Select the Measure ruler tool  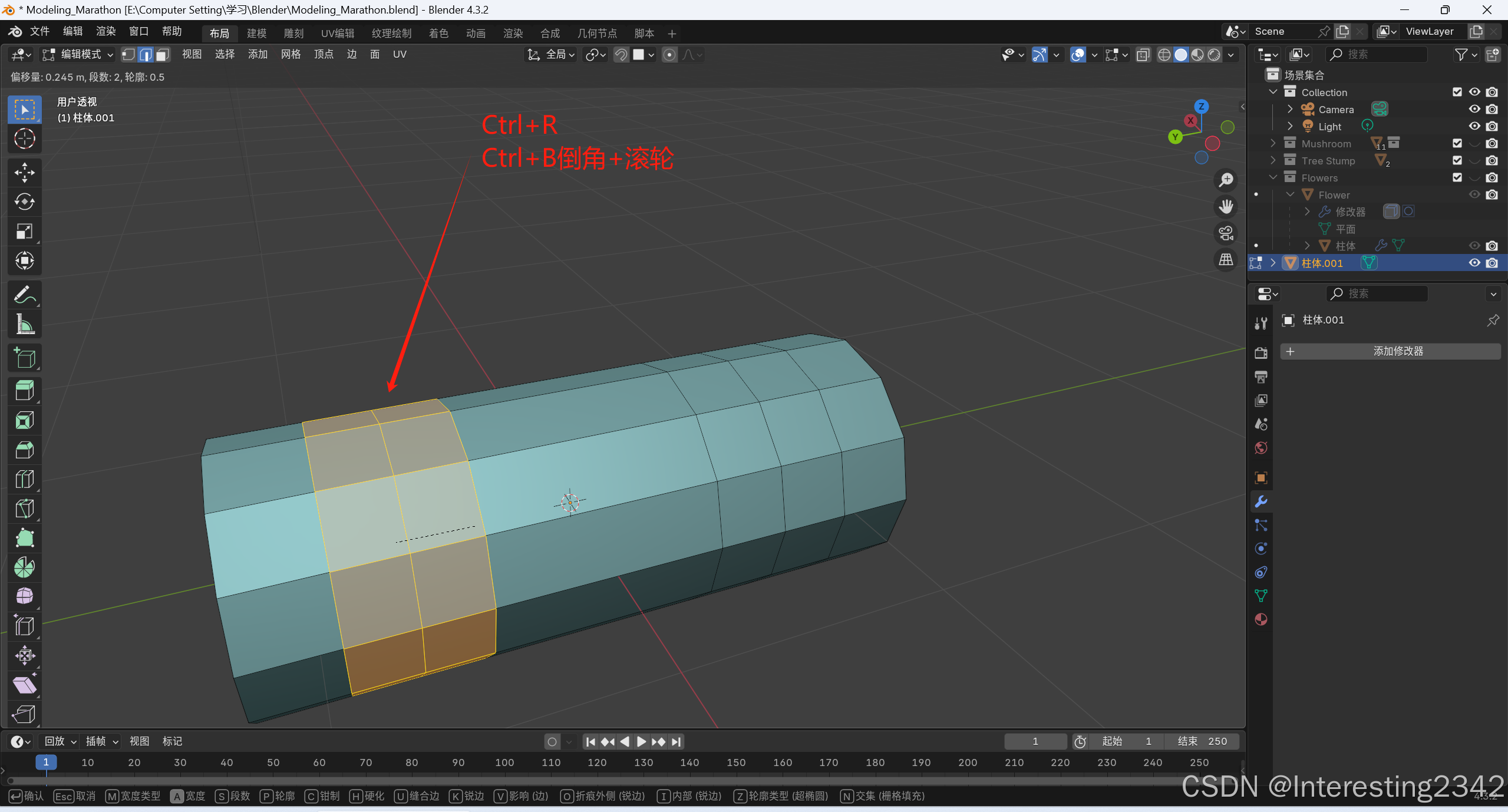24,324
